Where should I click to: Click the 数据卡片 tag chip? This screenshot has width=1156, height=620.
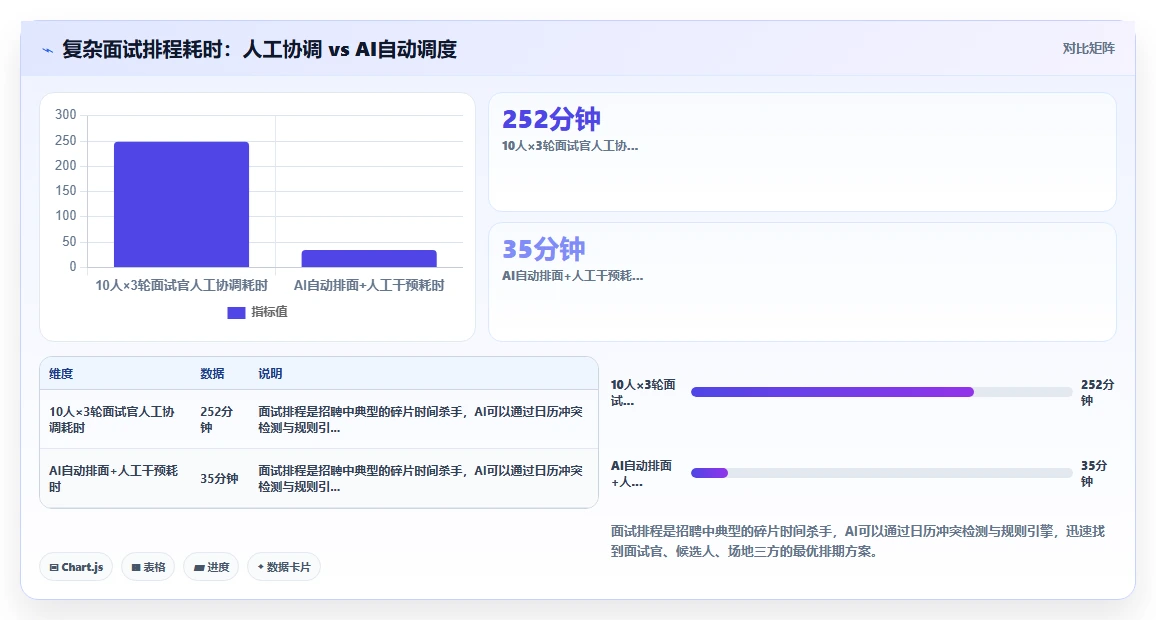tap(284, 567)
